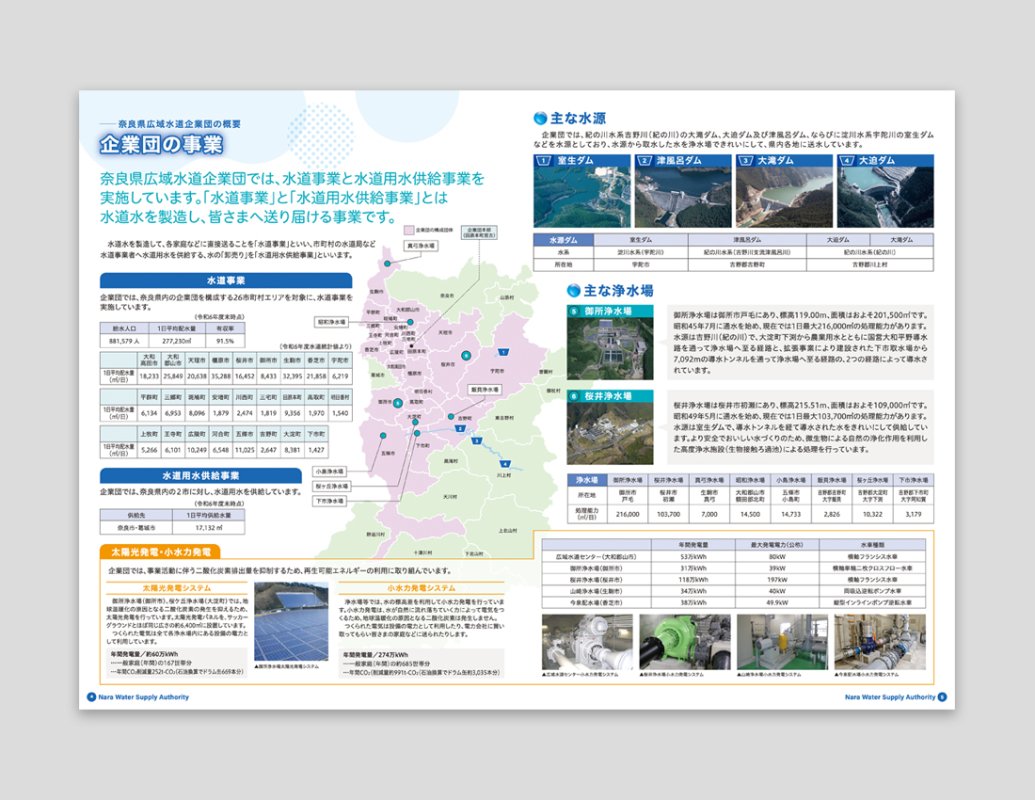This screenshot has height=800, width=1035.
Task: Click the 118万kWh annual generation cell
Action: point(693,580)
